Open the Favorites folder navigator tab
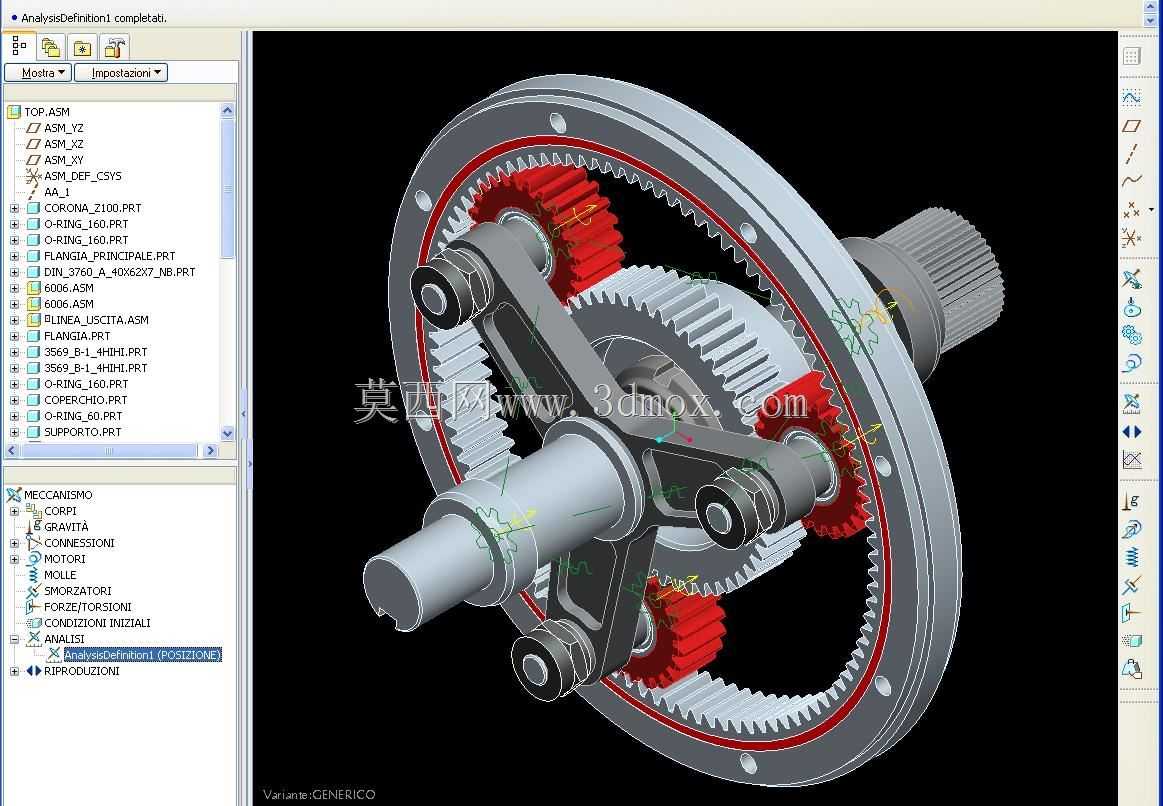This screenshot has height=806, width=1163. click(x=82, y=48)
